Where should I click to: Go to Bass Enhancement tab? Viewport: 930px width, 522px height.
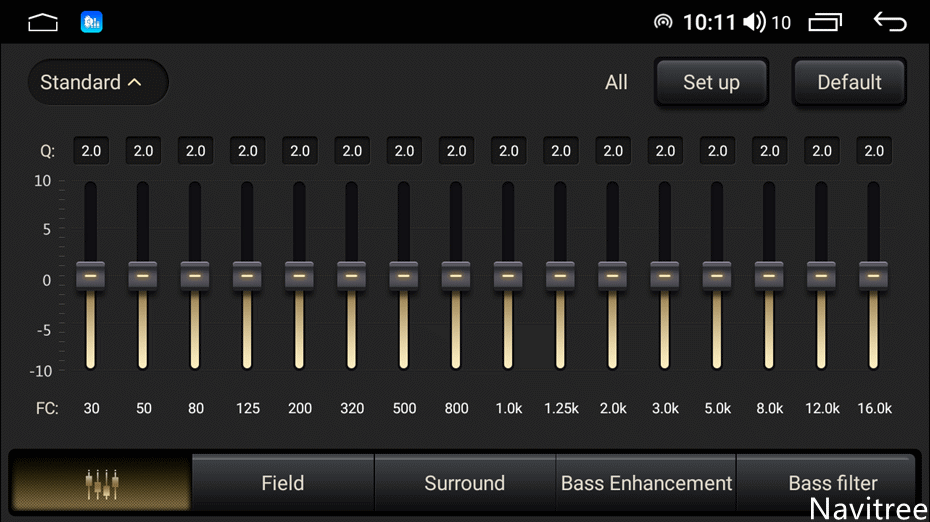click(x=646, y=483)
